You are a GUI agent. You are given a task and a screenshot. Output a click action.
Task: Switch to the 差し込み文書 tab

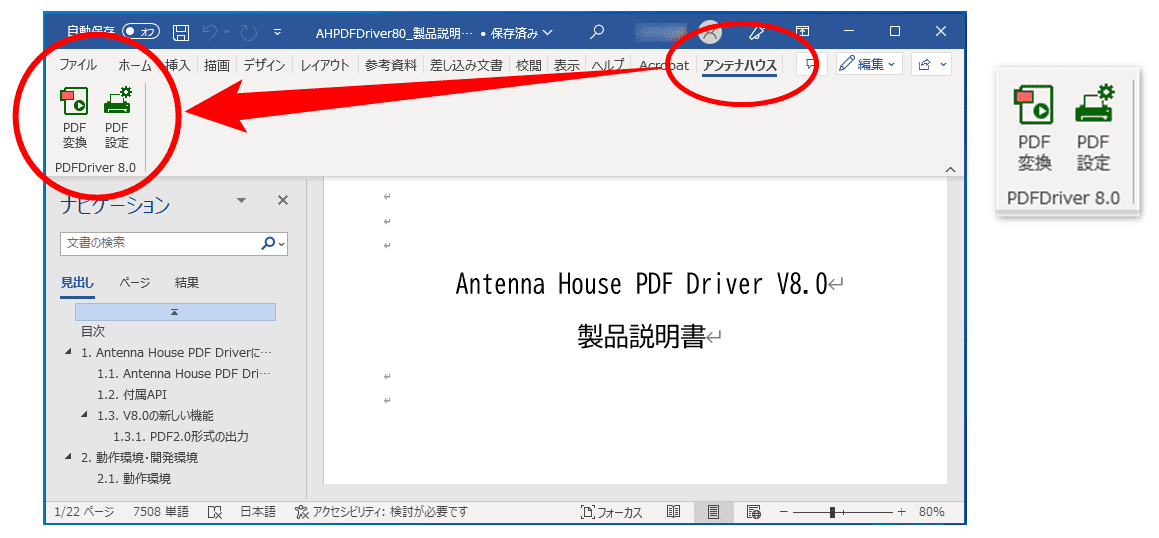coord(466,65)
